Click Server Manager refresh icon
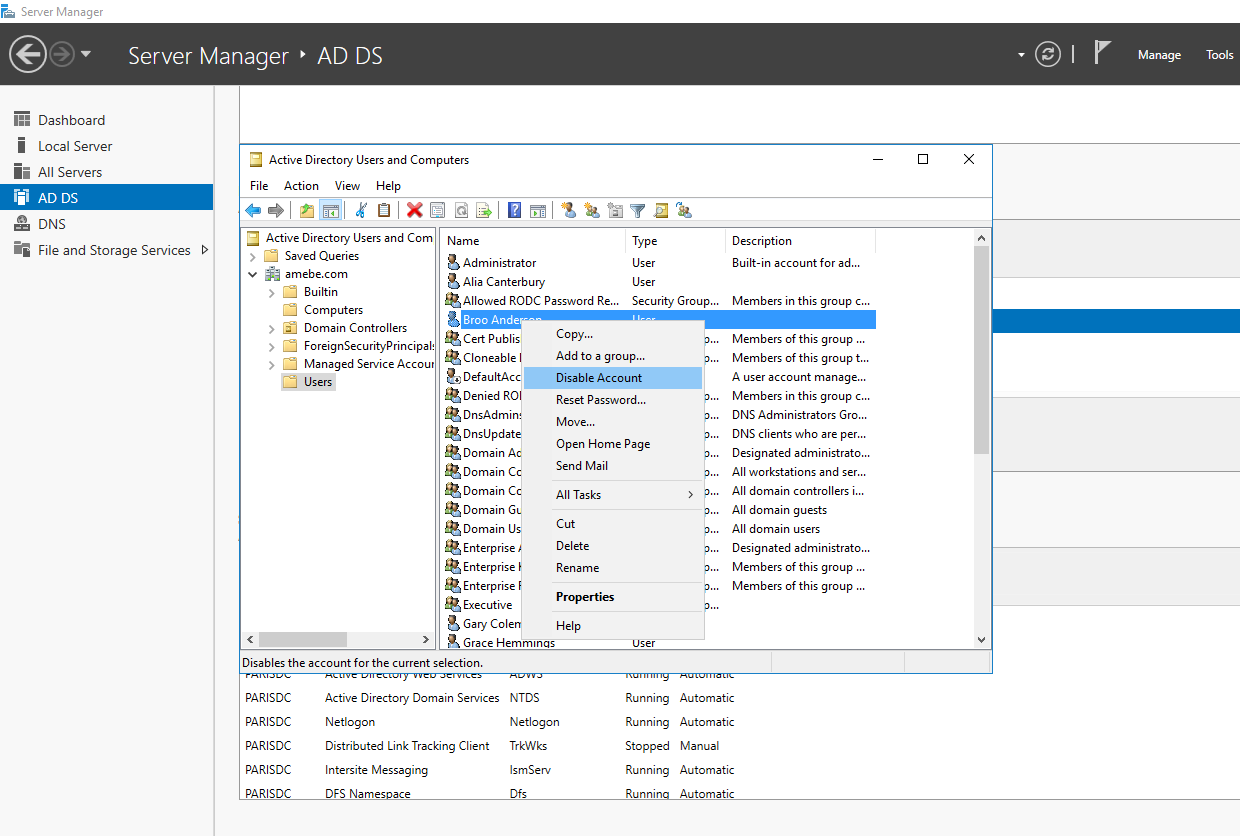This screenshot has height=836, width=1240. pos(1047,54)
